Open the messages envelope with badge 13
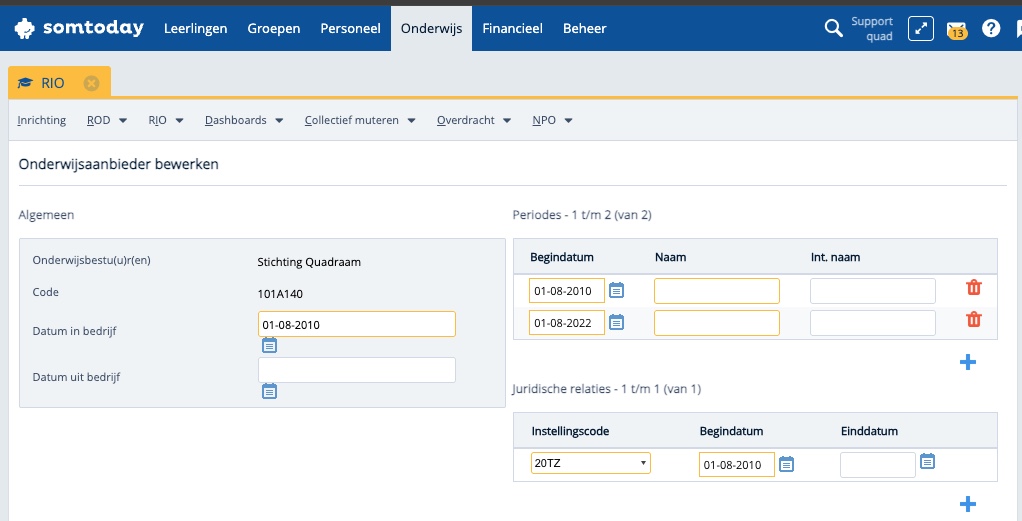This screenshot has width=1022, height=521. (957, 29)
